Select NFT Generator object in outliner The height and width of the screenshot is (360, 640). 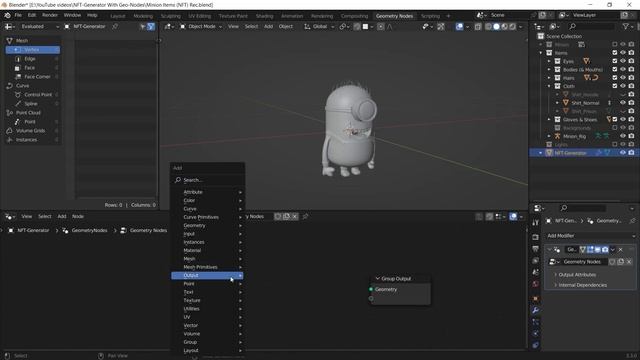(571, 153)
